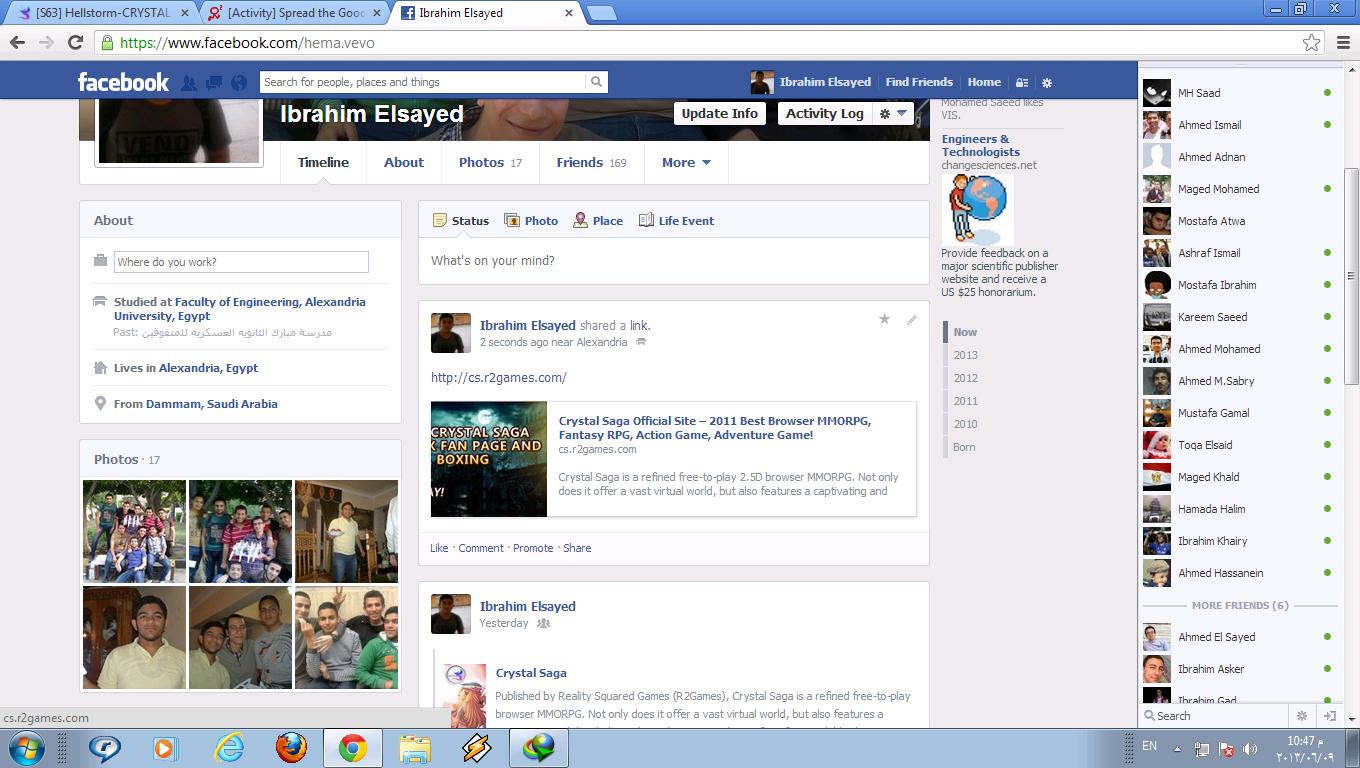Image resolution: width=1360 pixels, height=768 pixels.
Task: Expand the More dropdown on profile
Action: [x=686, y=163]
